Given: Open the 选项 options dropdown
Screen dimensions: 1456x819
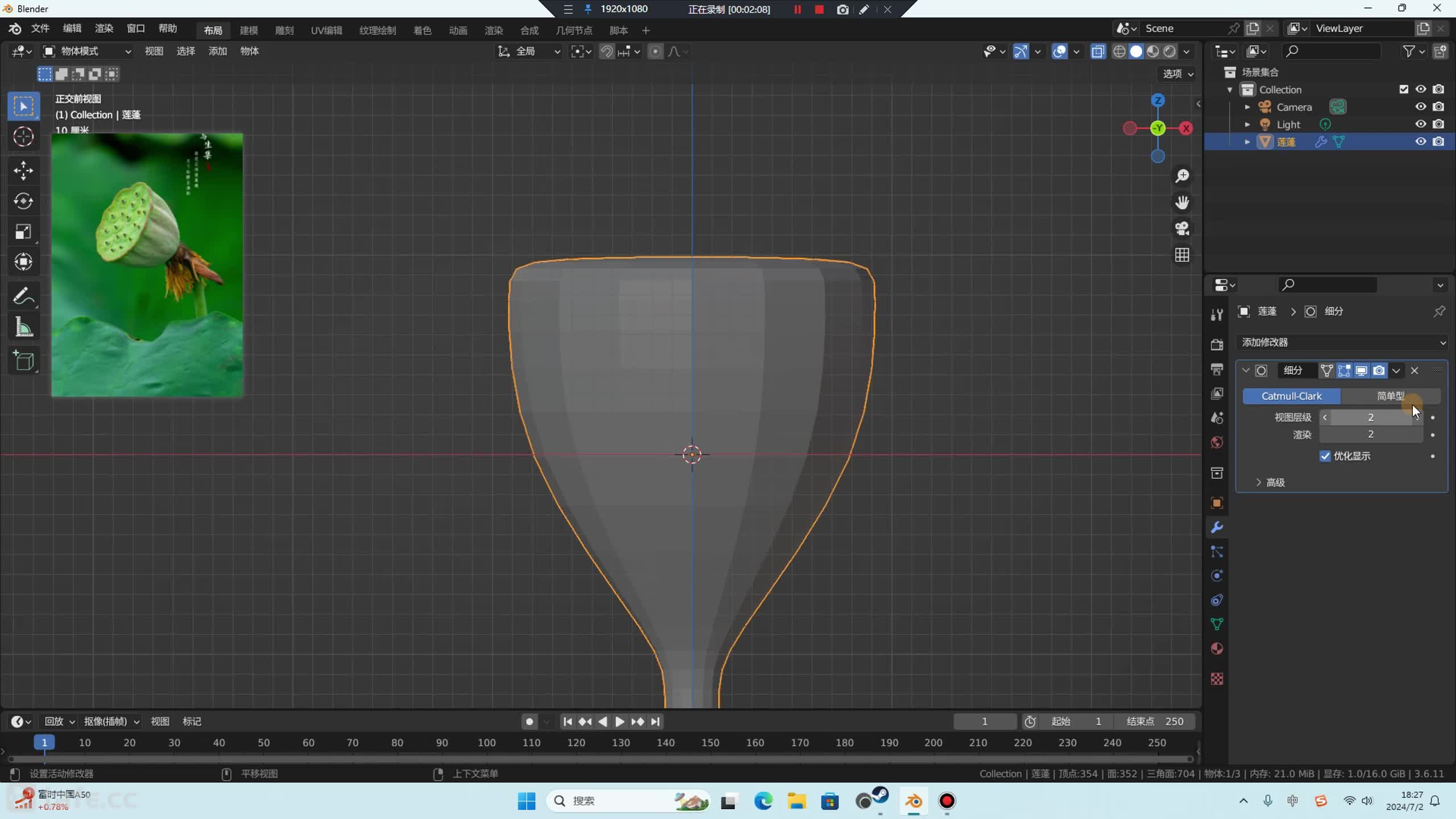Looking at the screenshot, I should click(1178, 74).
